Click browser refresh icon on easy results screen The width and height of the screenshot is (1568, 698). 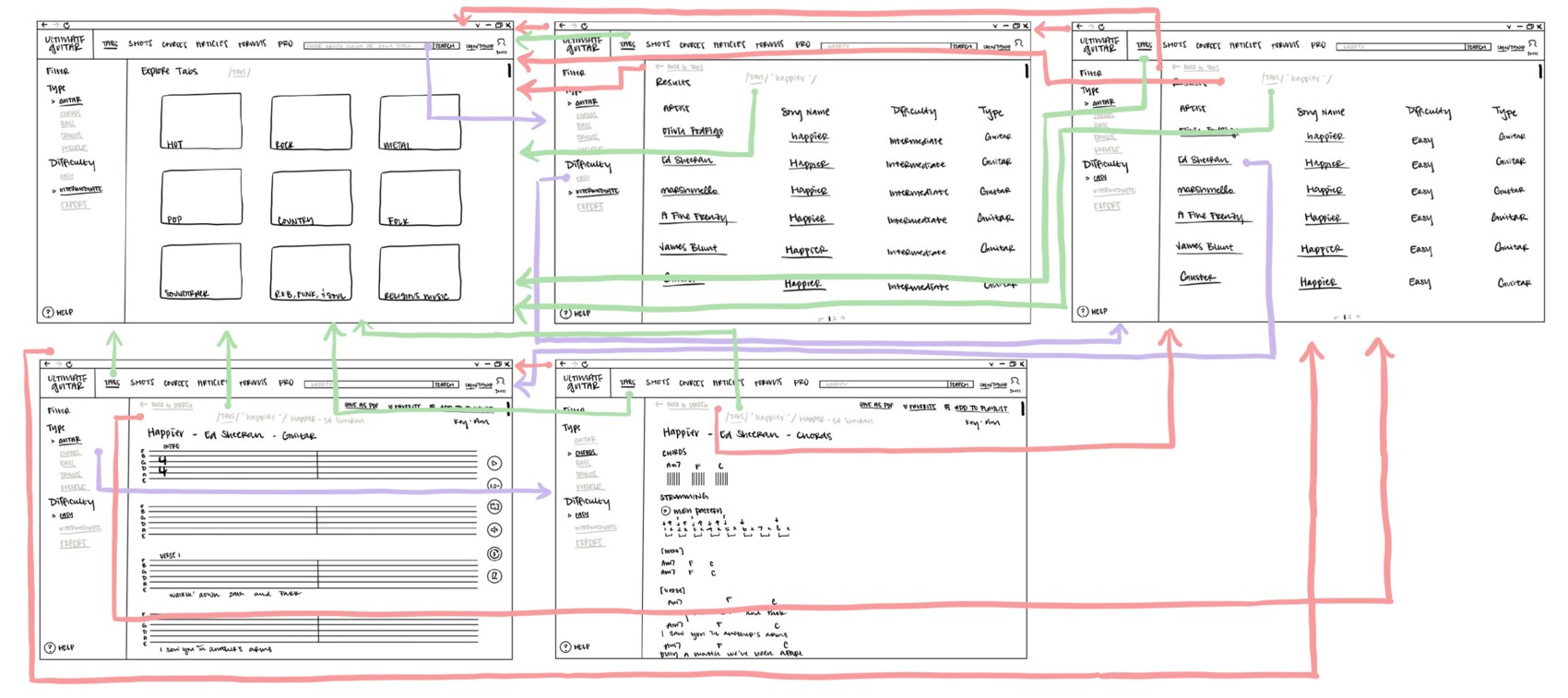pos(1101,27)
